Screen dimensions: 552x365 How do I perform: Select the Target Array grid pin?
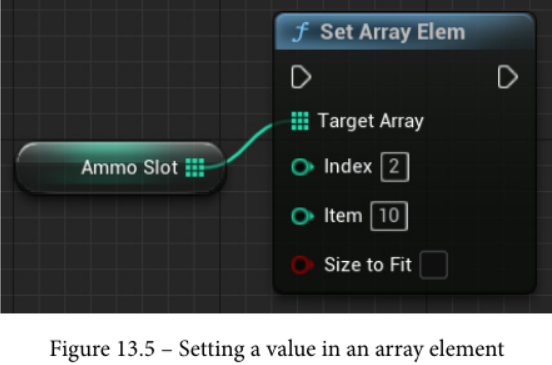point(300,121)
